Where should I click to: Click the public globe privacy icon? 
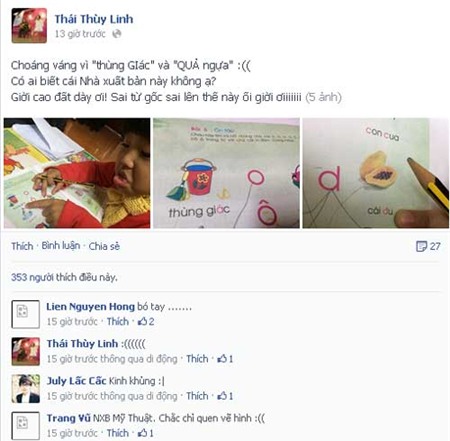116,34
